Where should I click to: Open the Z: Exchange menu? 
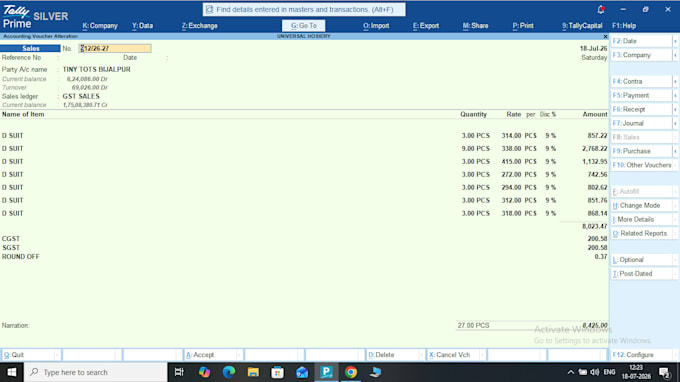click(199, 26)
